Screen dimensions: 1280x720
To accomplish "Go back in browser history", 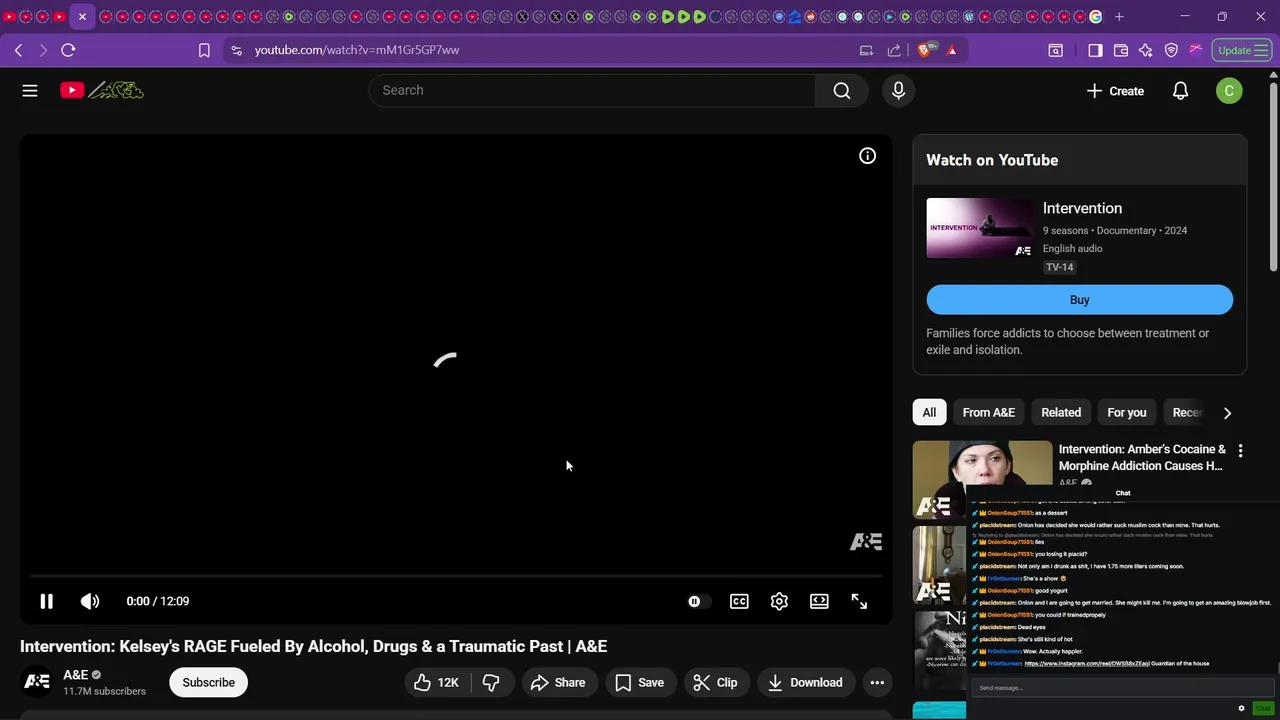I will [x=18, y=50].
